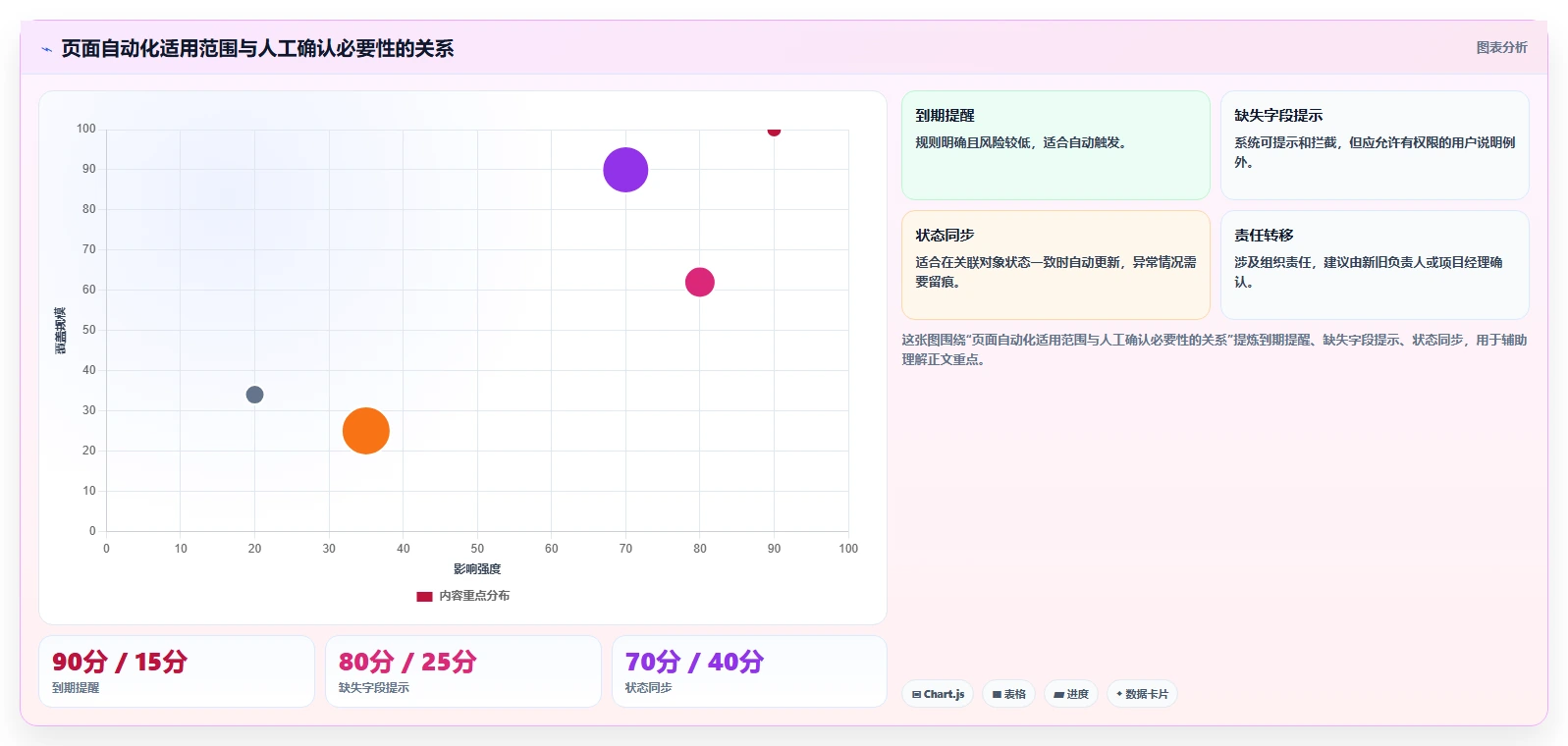Click the star icon in the 数据卡片 tag
Viewport: 1568px width, 746px height.
(x=1119, y=694)
